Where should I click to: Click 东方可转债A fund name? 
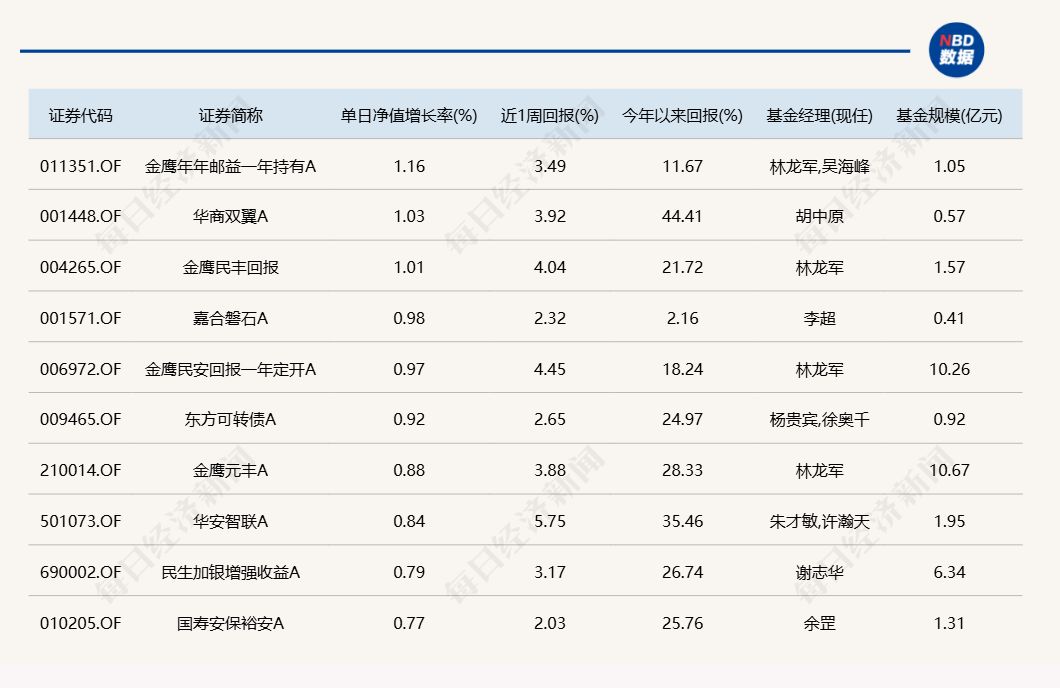point(230,419)
